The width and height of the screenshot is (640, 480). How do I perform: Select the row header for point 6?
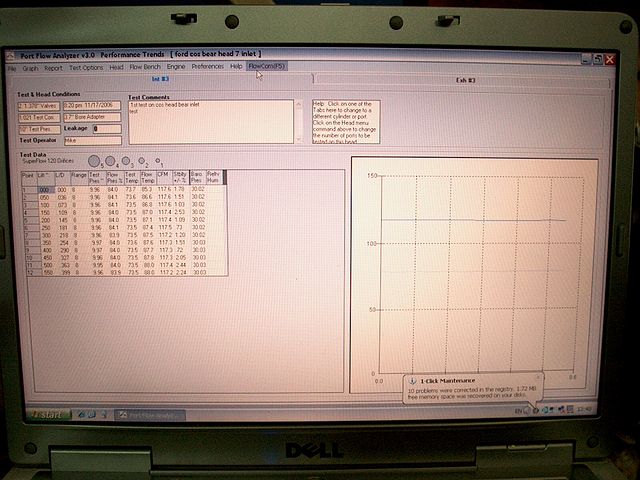tap(30, 227)
